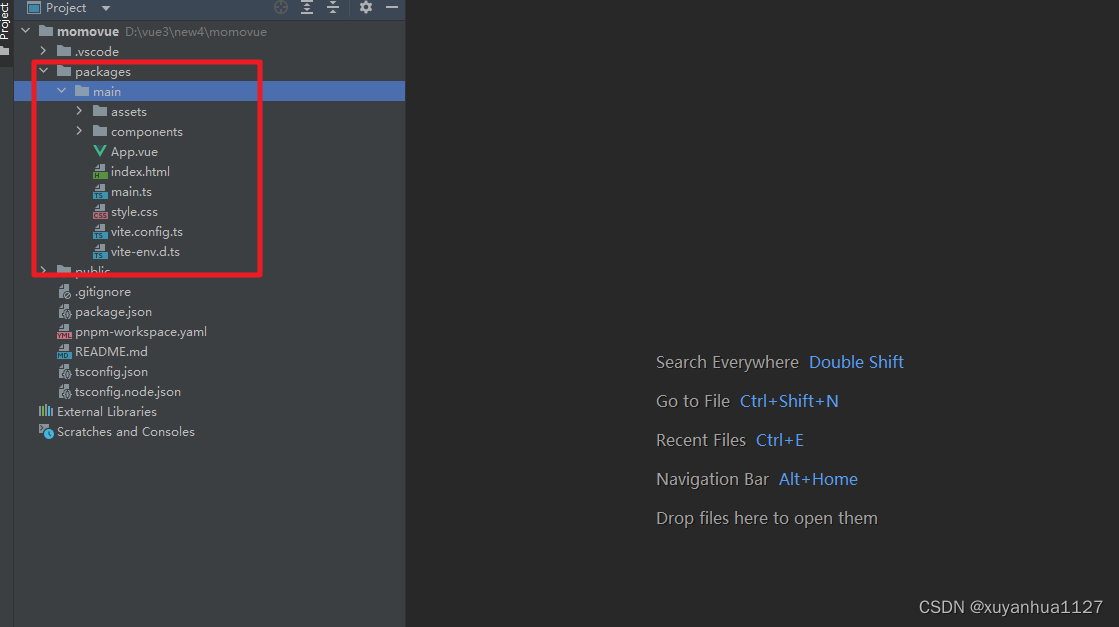Image resolution: width=1119 pixels, height=627 pixels.
Task: Expand the components folder
Action: (80, 131)
